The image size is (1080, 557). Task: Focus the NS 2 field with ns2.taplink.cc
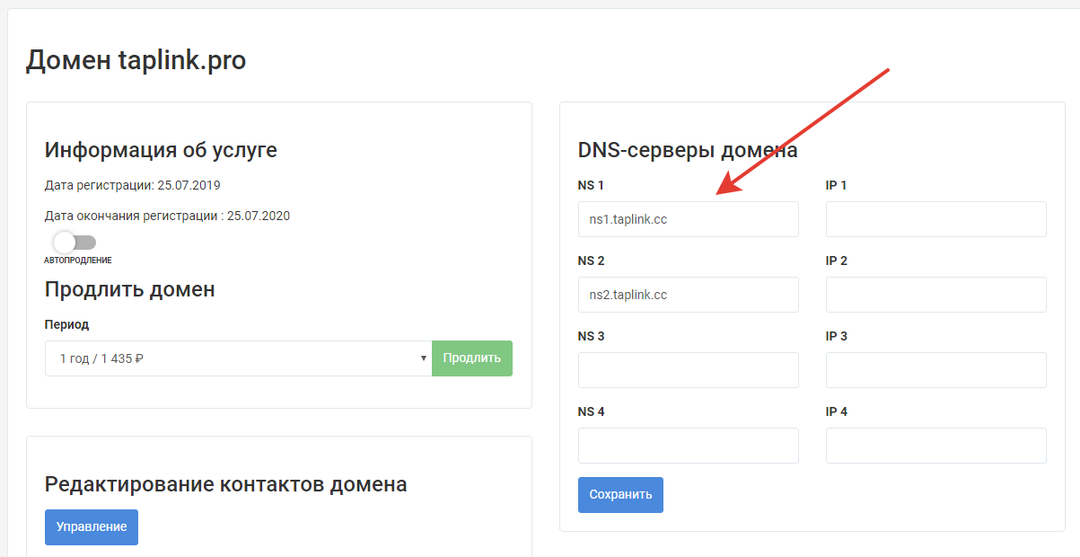click(x=688, y=295)
